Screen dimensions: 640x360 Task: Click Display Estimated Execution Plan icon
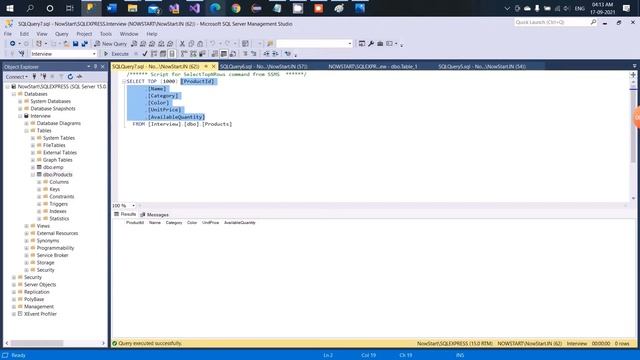coord(154,53)
